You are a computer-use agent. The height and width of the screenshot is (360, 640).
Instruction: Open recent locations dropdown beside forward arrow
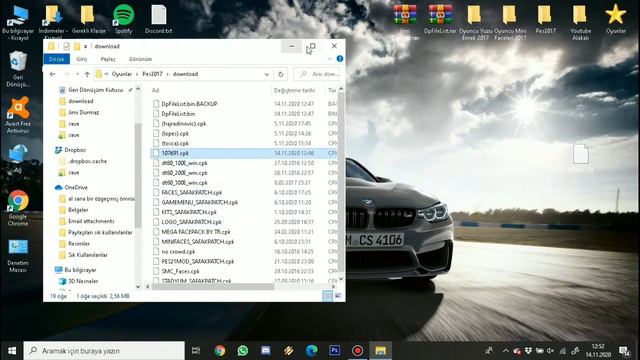78,74
